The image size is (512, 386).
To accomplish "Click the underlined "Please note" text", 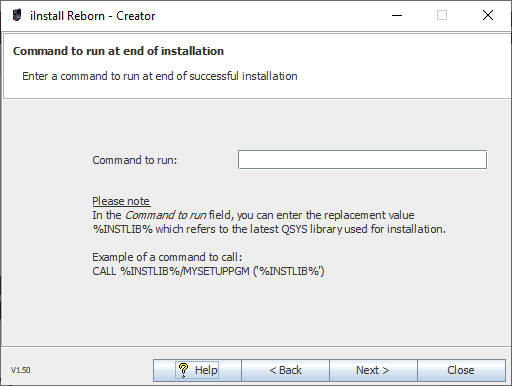I will pyautogui.click(x=121, y=201).
